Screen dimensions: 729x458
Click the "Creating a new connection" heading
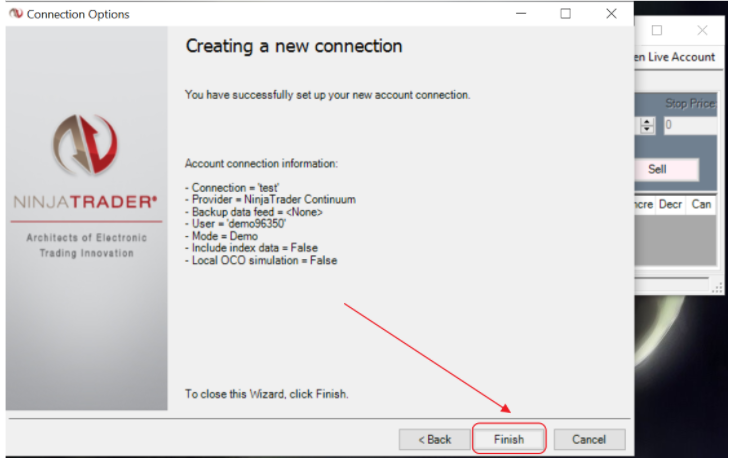coord(294,46)
